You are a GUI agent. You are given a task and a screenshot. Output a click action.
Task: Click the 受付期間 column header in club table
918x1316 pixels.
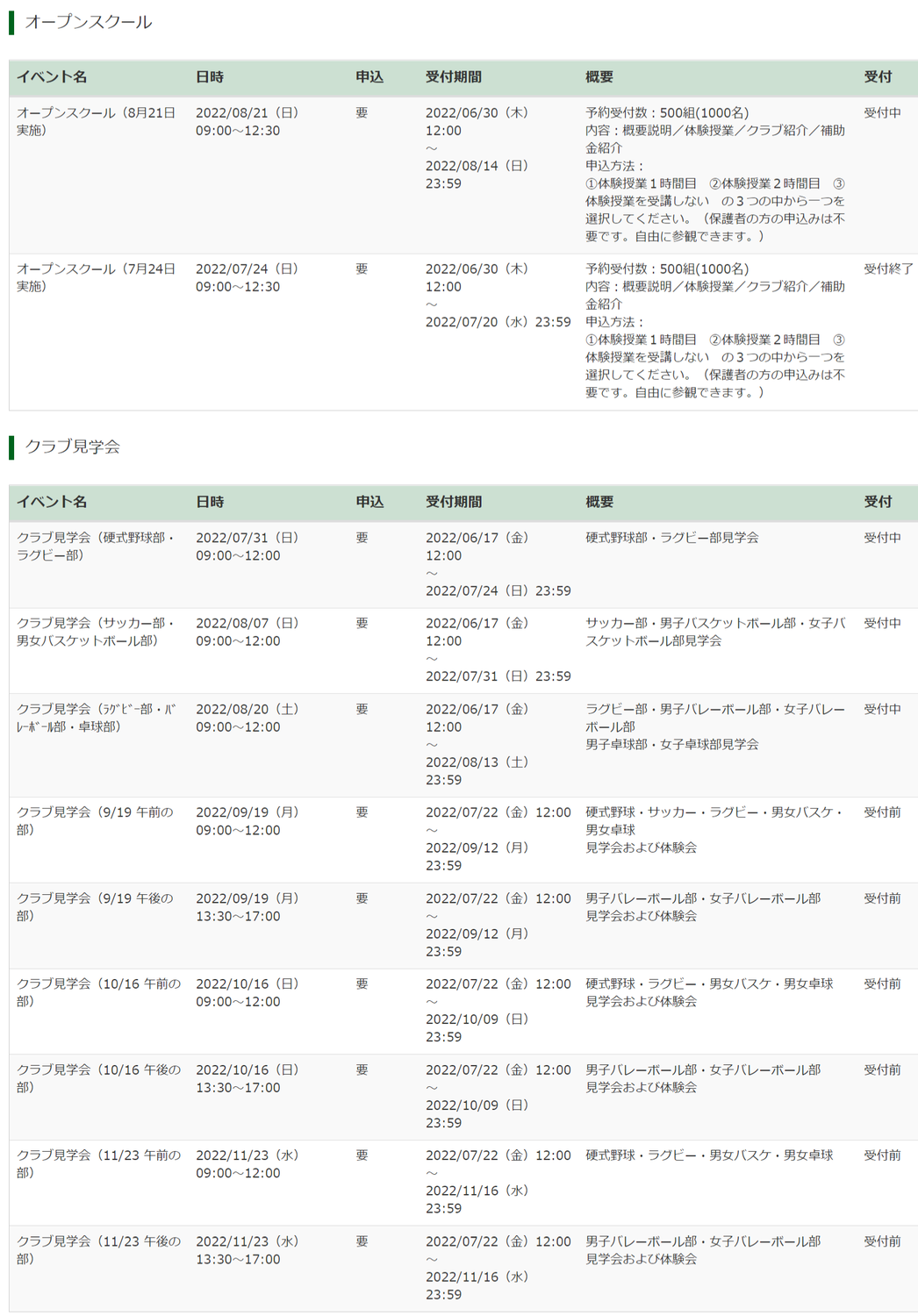pyautogui.click(x=454, y=502)
